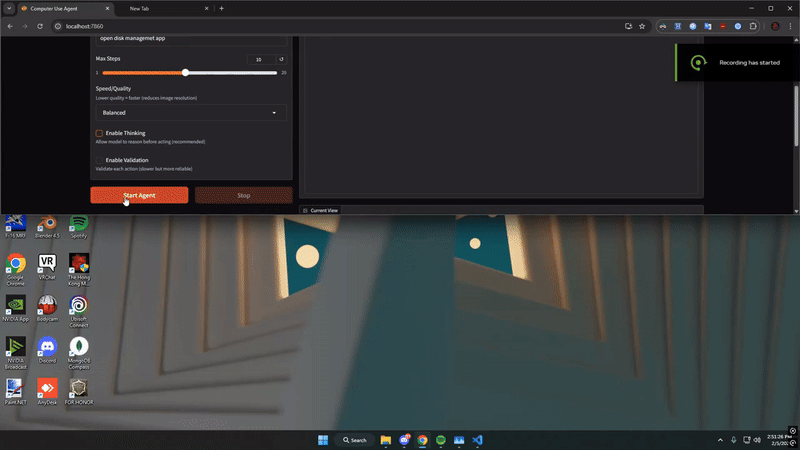The width and height of the screenshot is (800, 450).
Task: Click the Windows taskbar Search box
Action: (355, 440)
